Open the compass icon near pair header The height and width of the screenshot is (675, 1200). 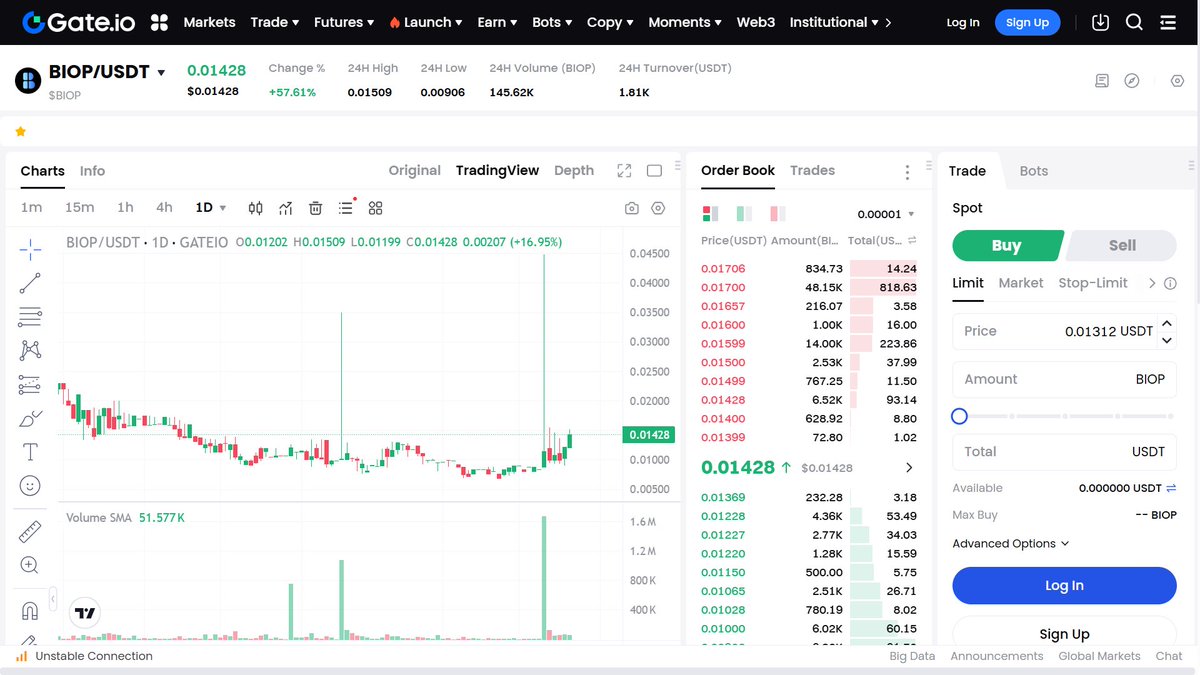1132,81
